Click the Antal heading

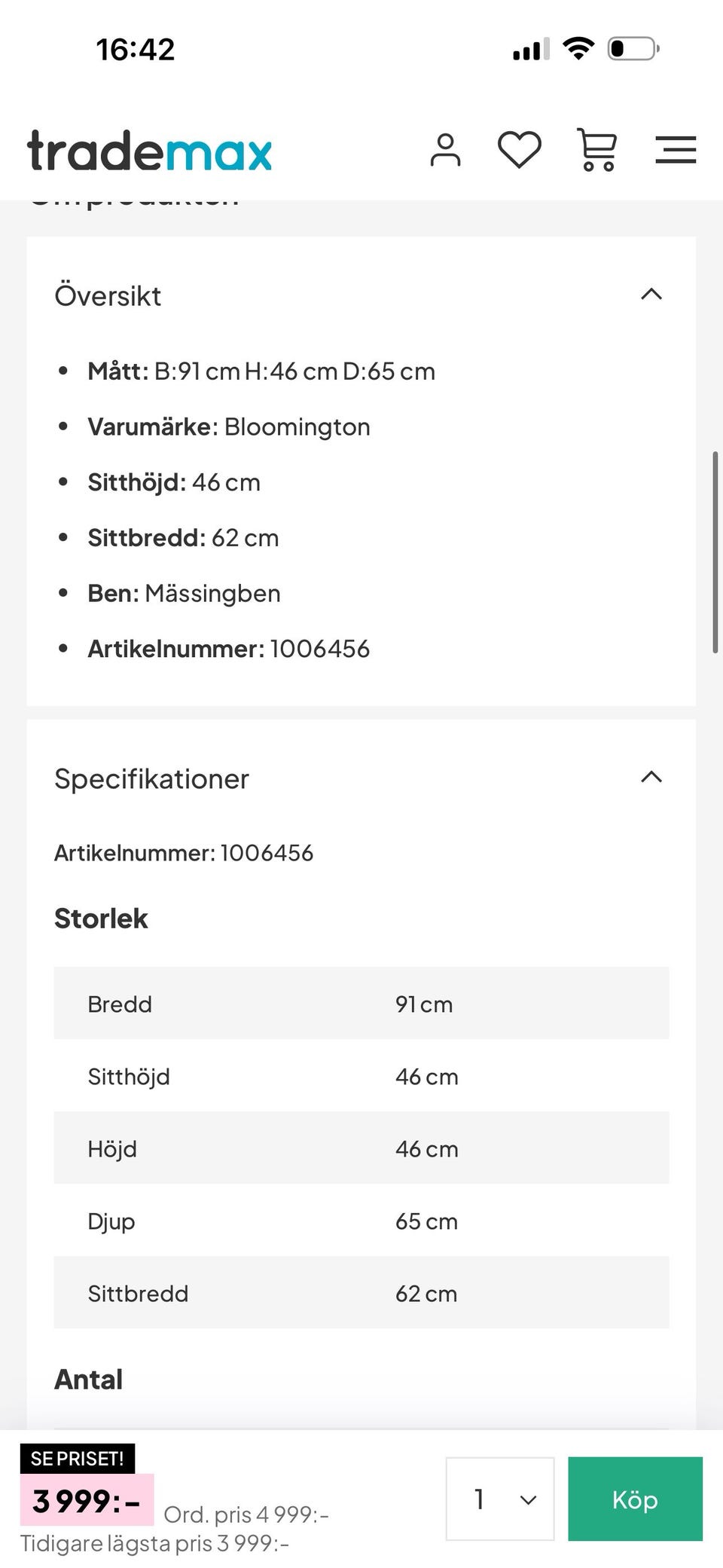(87, 1379)
